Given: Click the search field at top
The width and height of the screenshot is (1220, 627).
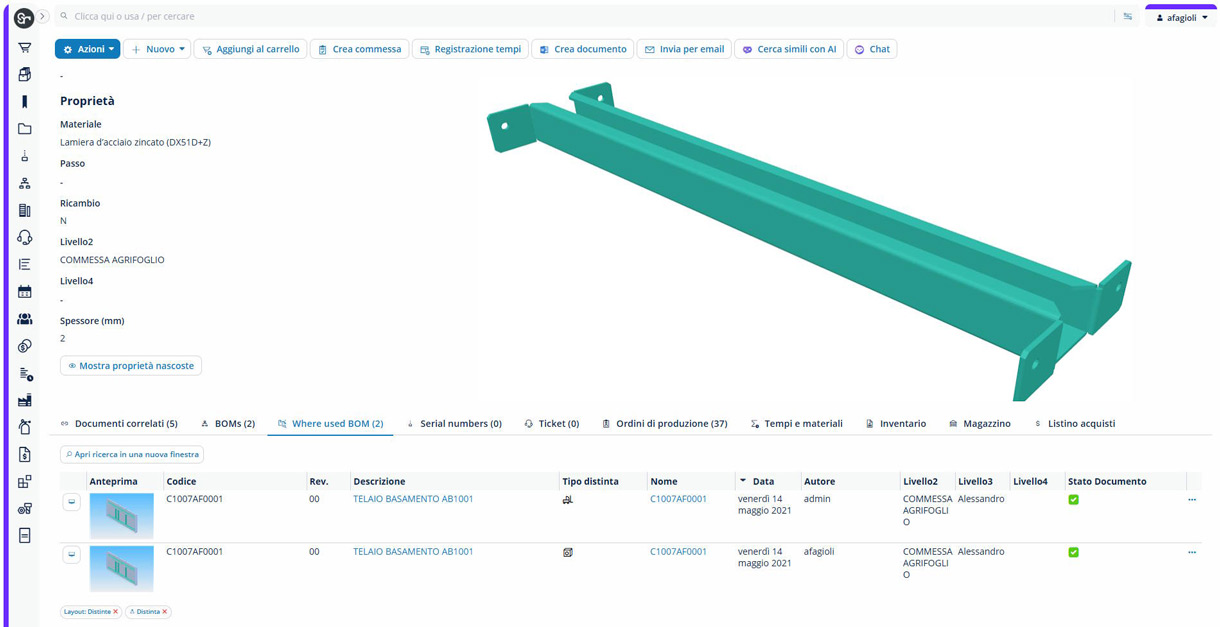Looking at the screenshot, I should point(580,17).
